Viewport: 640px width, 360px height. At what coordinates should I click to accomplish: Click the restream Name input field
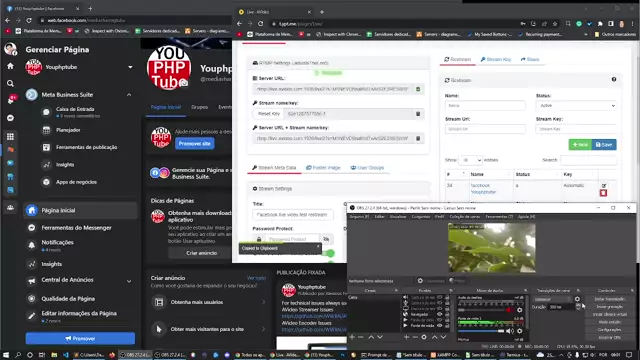(485, 105)
